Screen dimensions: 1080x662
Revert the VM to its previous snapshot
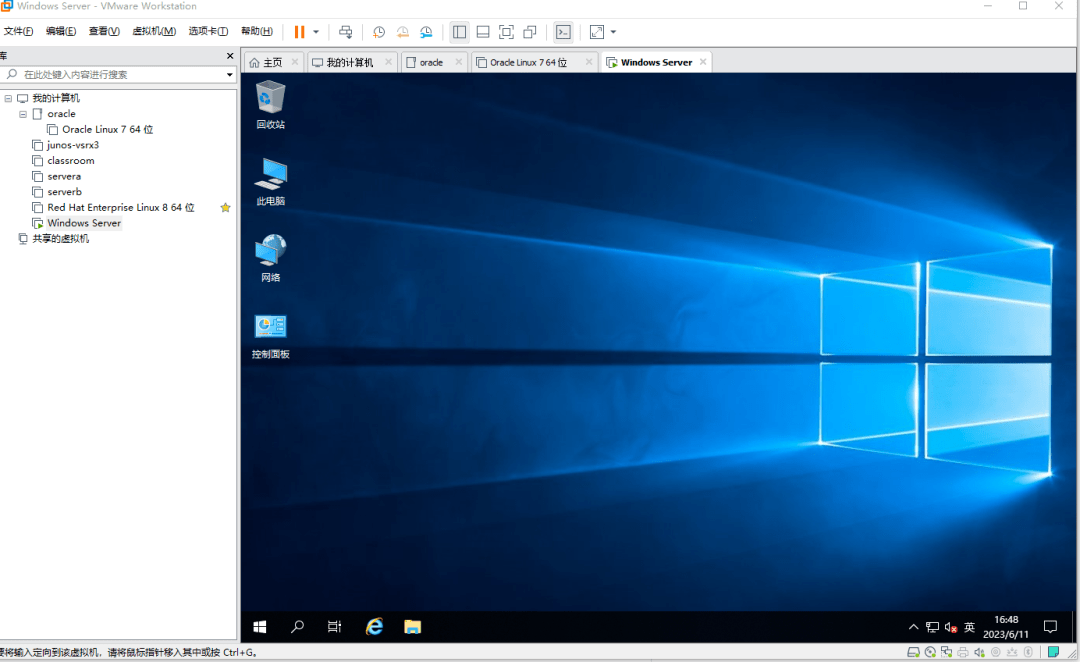point(402,32)
